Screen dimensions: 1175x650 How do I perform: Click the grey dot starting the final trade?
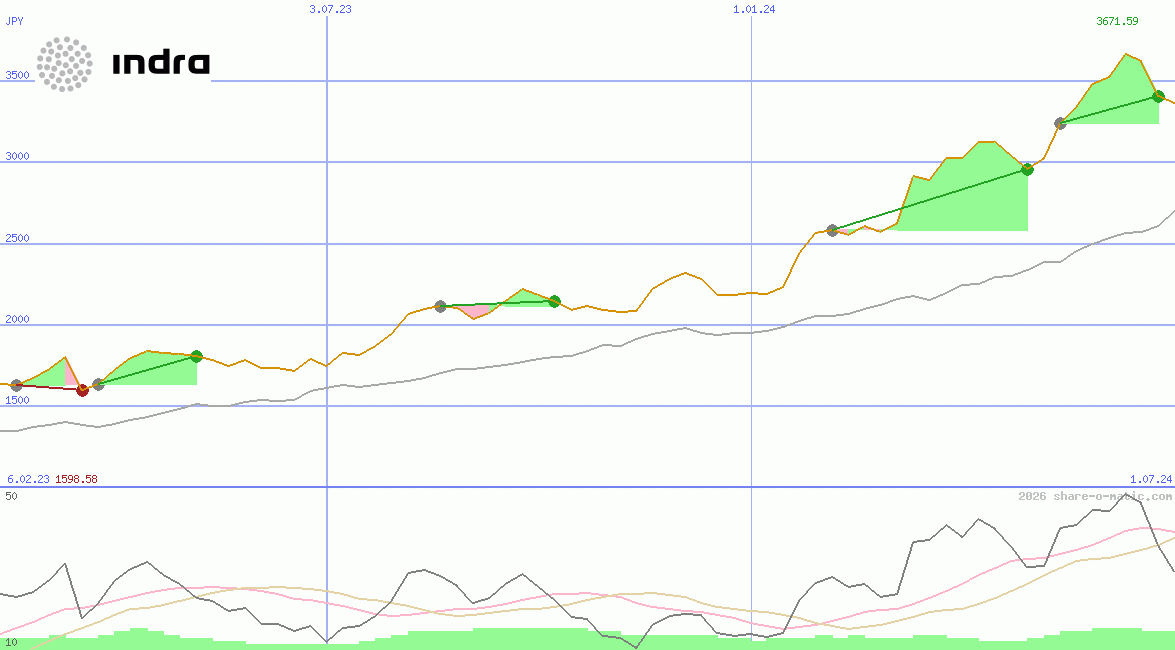coord(1060,123)
